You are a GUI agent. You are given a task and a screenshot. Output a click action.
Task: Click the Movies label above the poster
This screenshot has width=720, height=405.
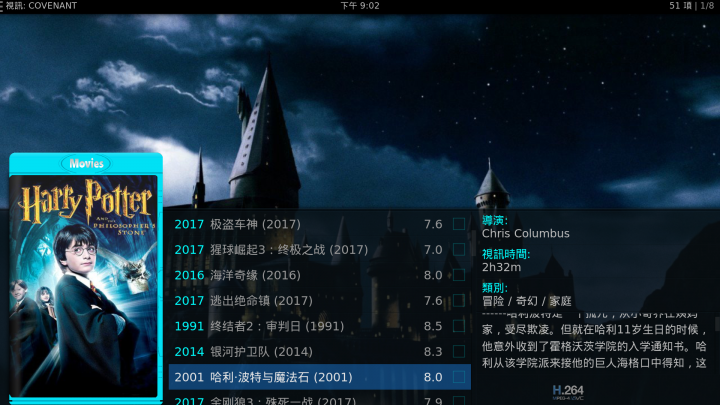pyautogui.click(x=86, y=163)
